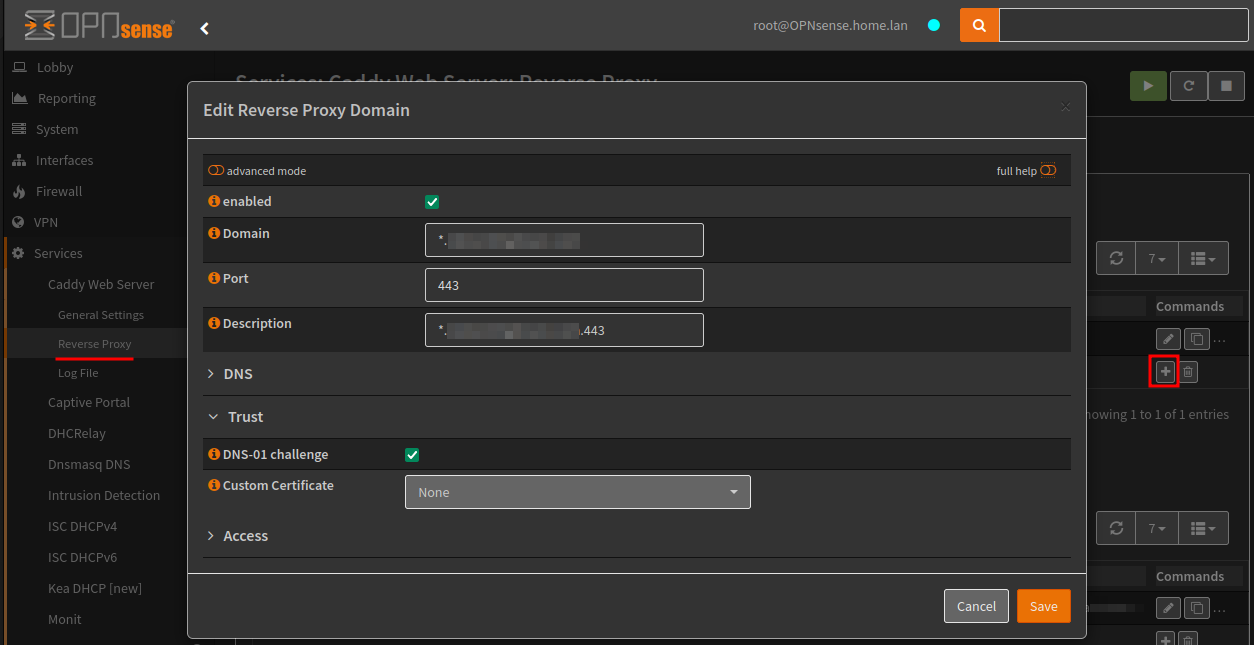Cancel editing the domain
This screenshot has width=1254, height=645.
click(976, 606)
